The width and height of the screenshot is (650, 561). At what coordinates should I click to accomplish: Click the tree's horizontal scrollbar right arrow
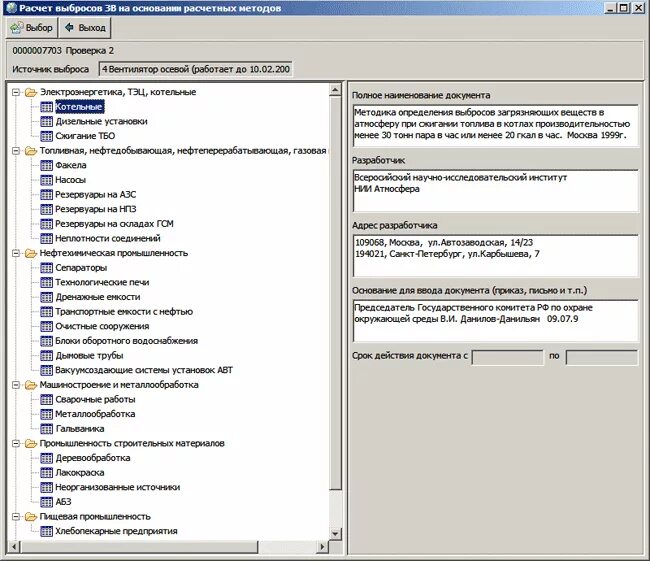pos(322,547)
